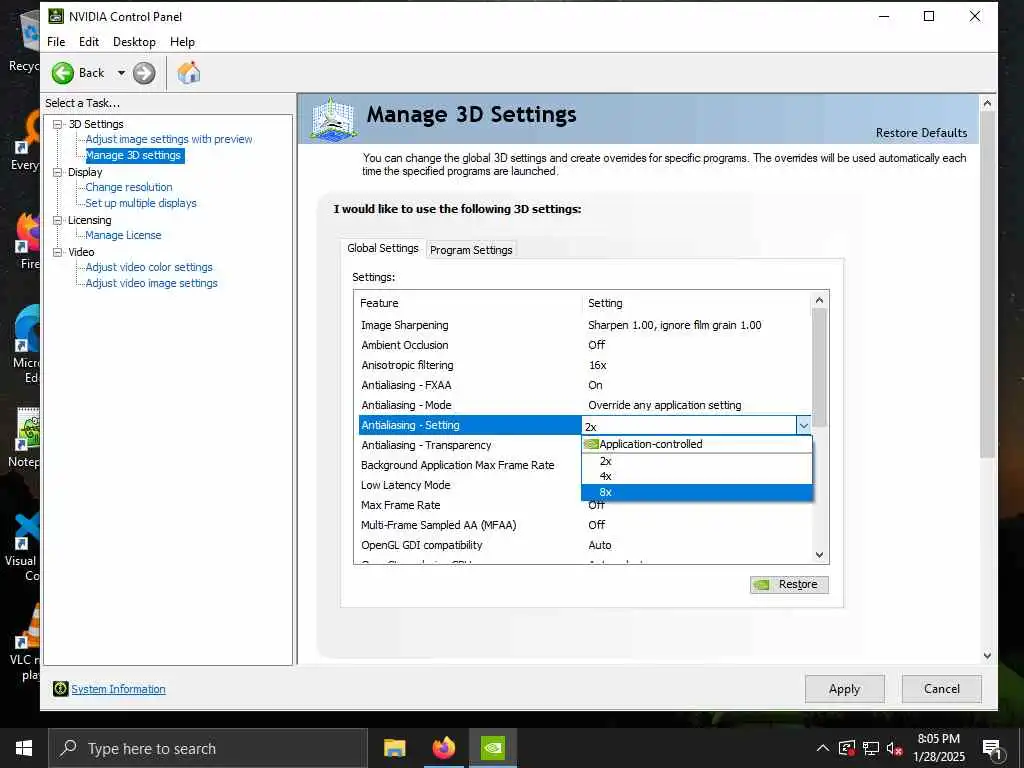Click the grey Forward arrow icon
Viewport: 1024px width, 768px height.
(144, 73)
